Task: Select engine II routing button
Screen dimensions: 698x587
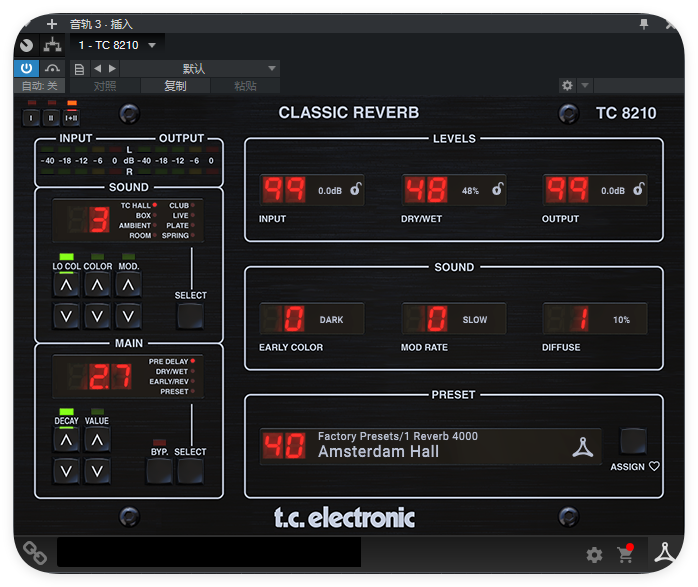Action: tap(51, 118)
